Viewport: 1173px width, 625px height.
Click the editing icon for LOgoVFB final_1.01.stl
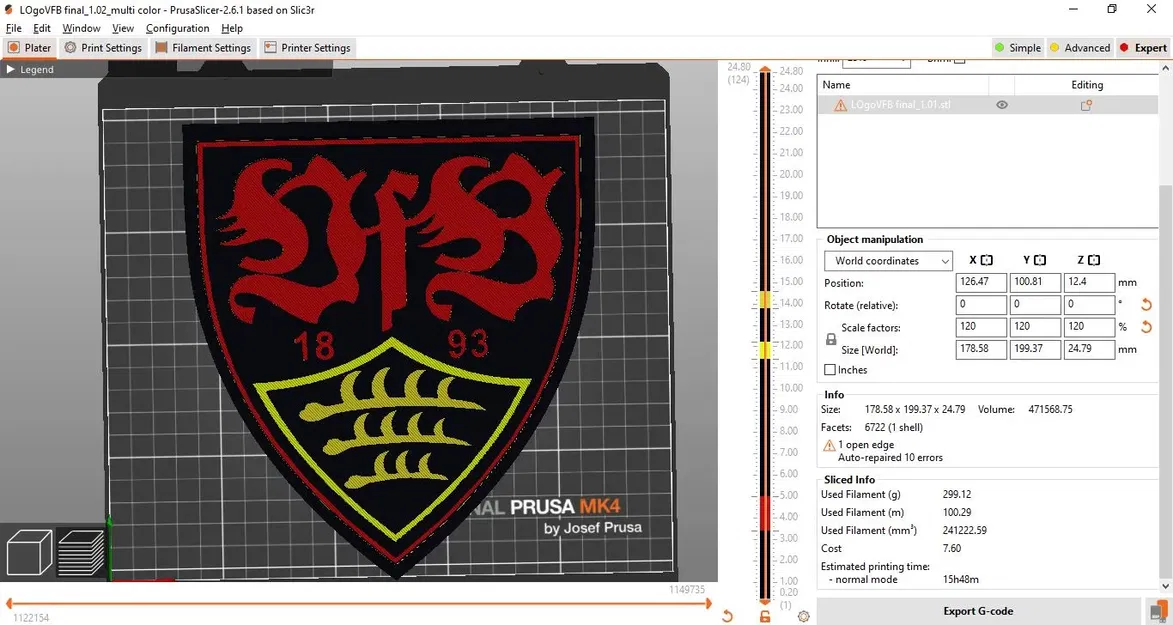1086,105
